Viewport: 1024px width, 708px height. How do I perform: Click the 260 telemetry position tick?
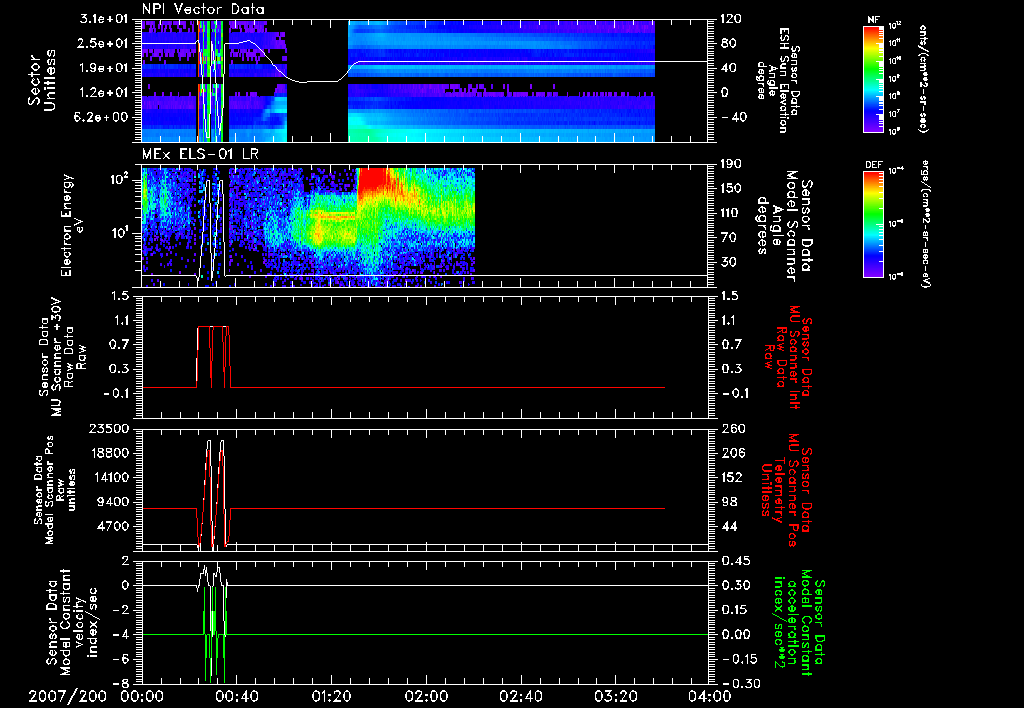point(731,428)
